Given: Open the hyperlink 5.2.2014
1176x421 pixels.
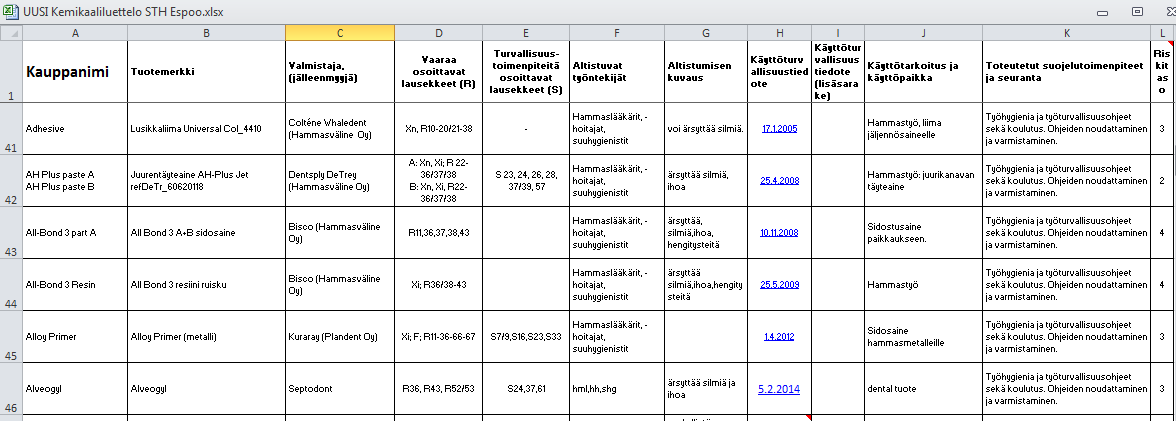Looking at the screenshot, I should click(x=779, y=389).
